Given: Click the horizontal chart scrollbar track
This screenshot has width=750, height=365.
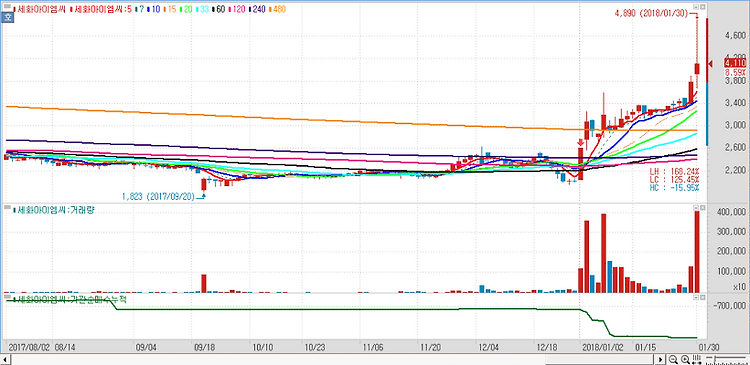Looking at the screenshot, I should (332, 359).
